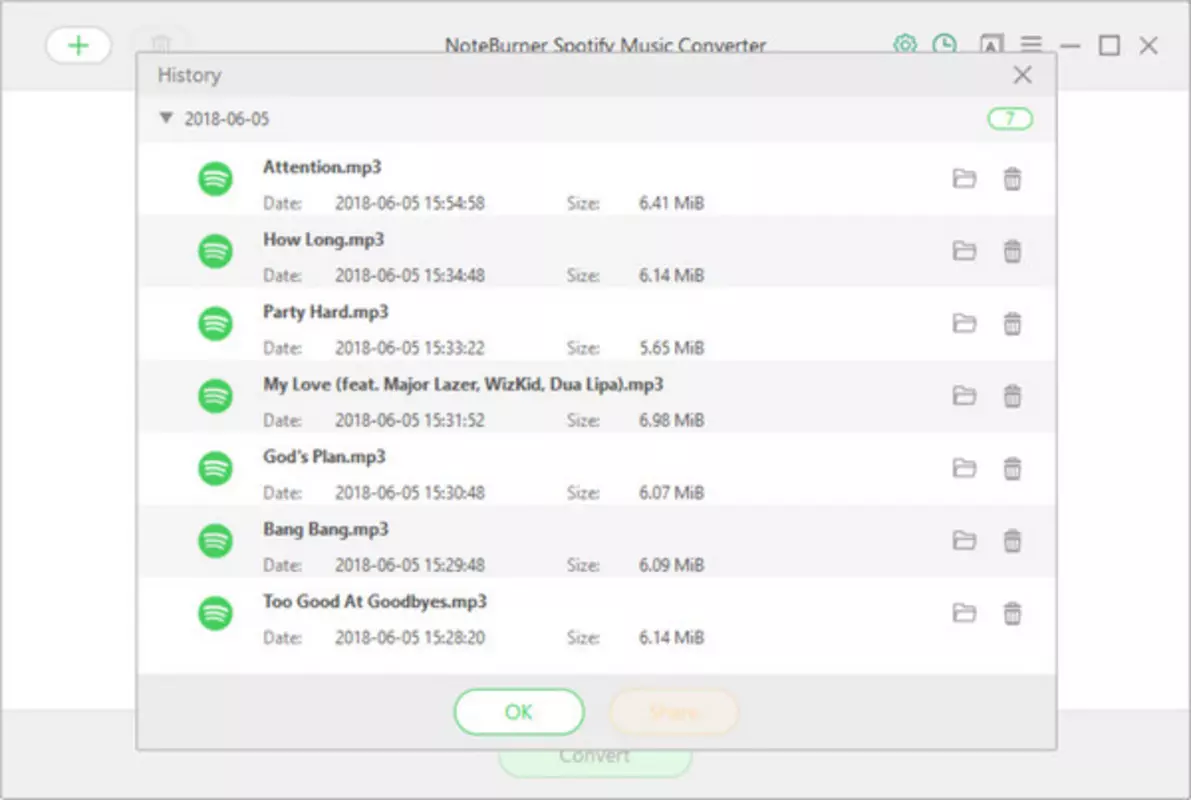1191x800 pixels.
Task: Select the How Long.mp3 file name
Action: (324, 239)
